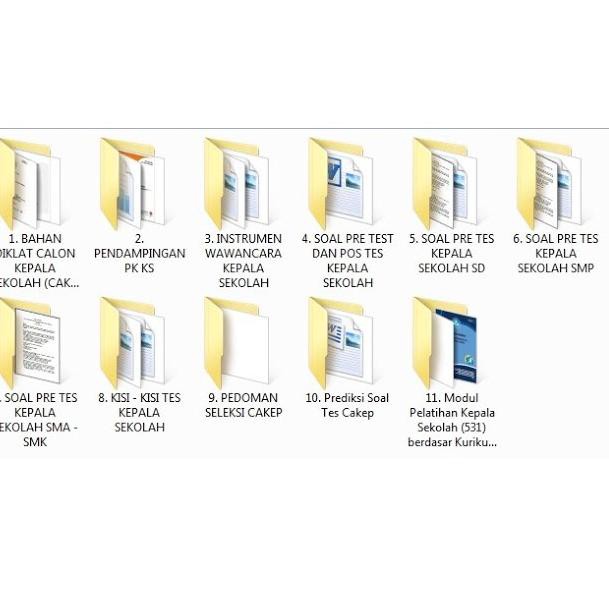Select the 8. KISI - KISI TES folder icon
The image size is (609, 609).
(132, 343)
